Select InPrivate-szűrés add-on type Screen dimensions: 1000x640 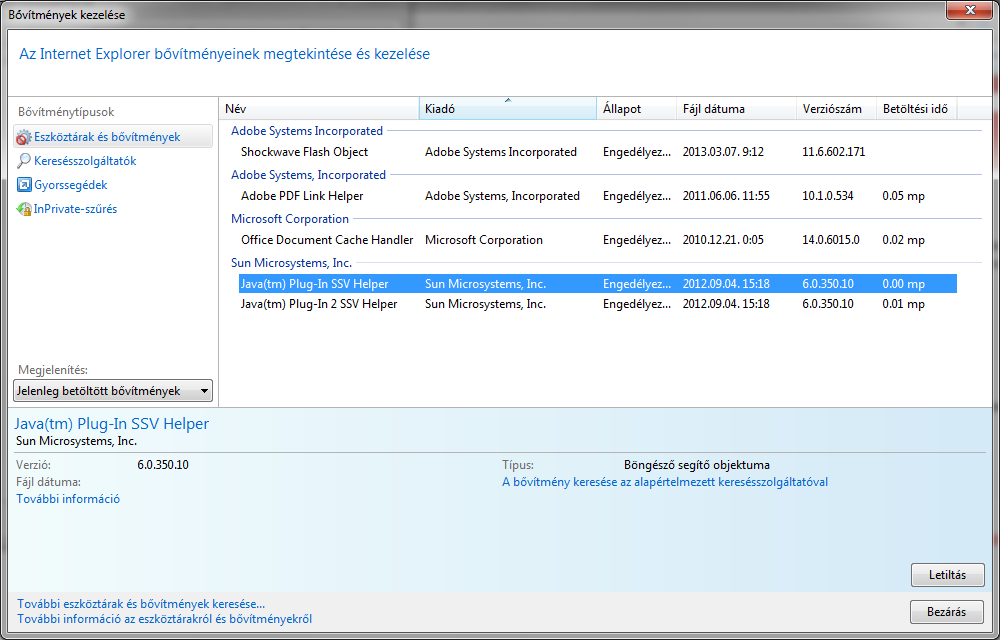pyautogui.click(x=75, y=208)
